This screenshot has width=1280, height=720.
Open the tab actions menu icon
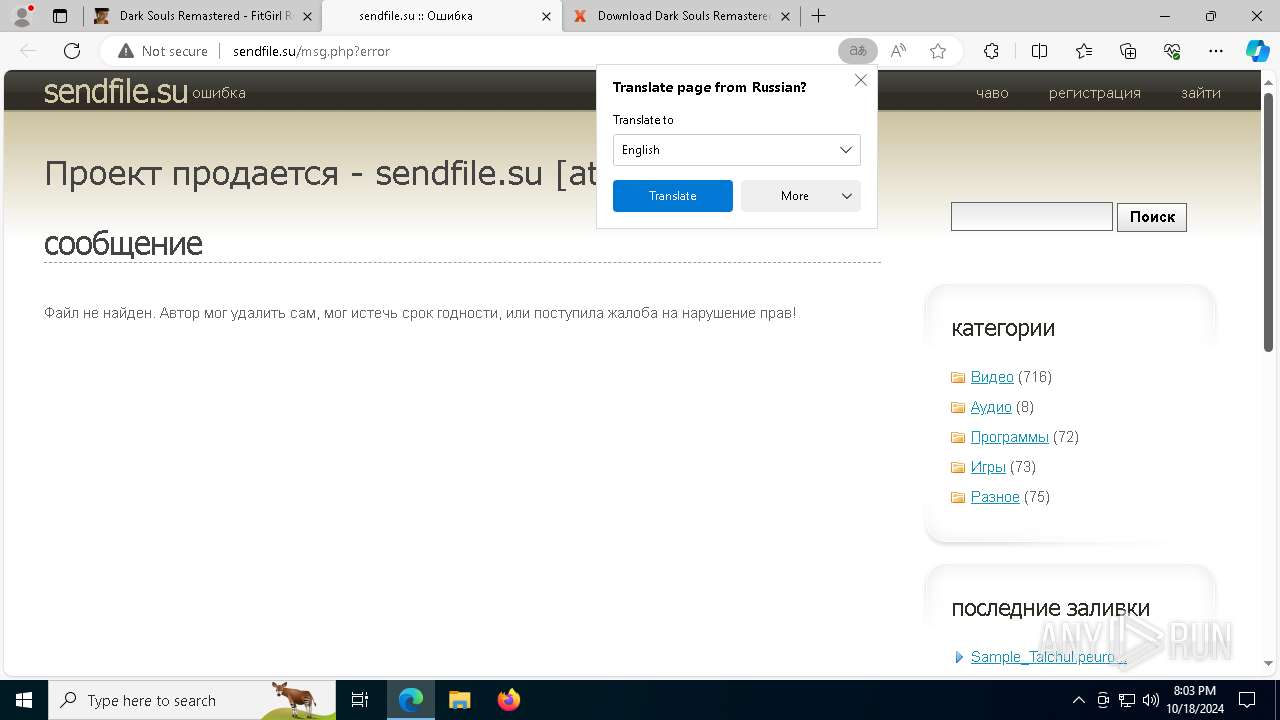click(60, 16)
